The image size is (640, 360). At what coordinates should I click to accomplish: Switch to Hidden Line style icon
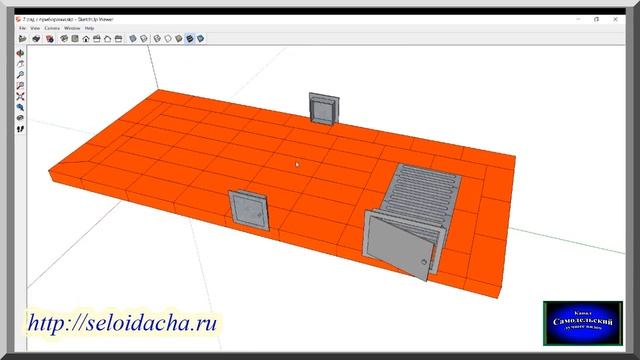[168, 39]
